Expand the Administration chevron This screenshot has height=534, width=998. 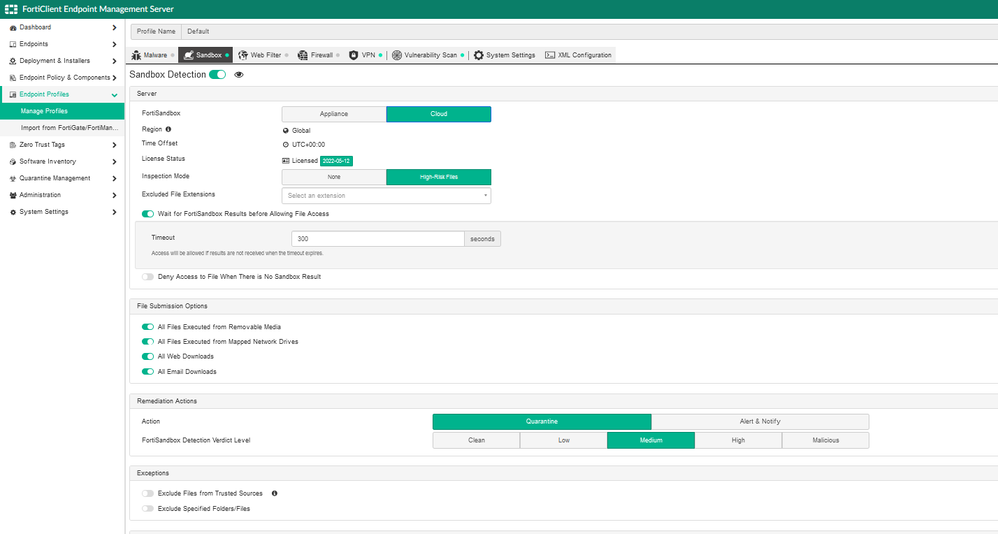coord(115,195)
